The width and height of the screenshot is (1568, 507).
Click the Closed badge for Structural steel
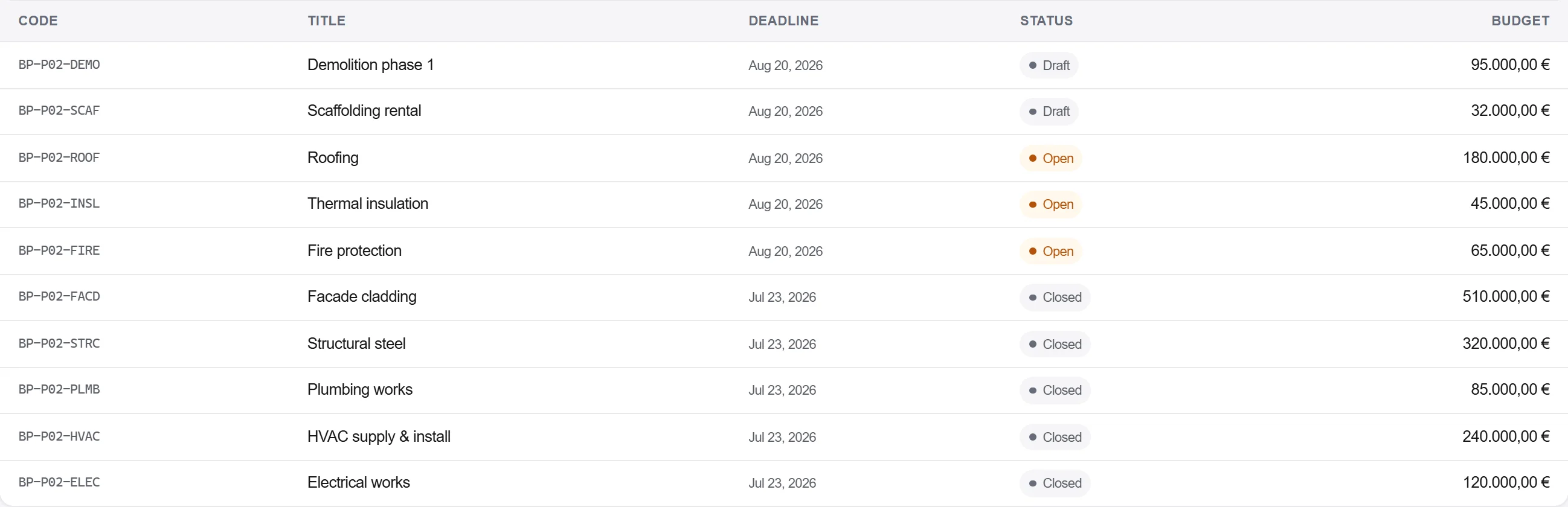(1055, 344)
